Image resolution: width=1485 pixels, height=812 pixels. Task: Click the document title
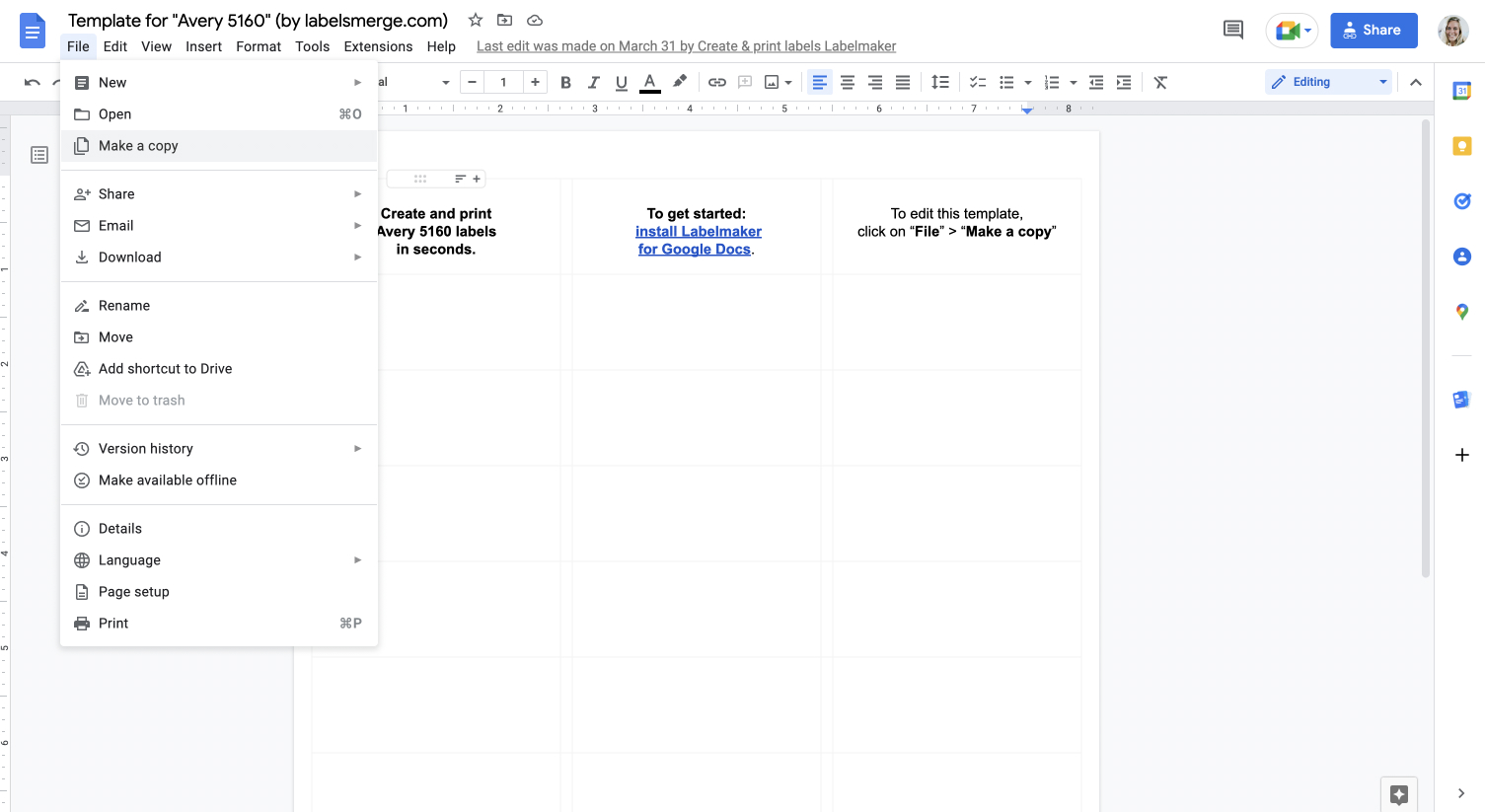click(258, 21)
